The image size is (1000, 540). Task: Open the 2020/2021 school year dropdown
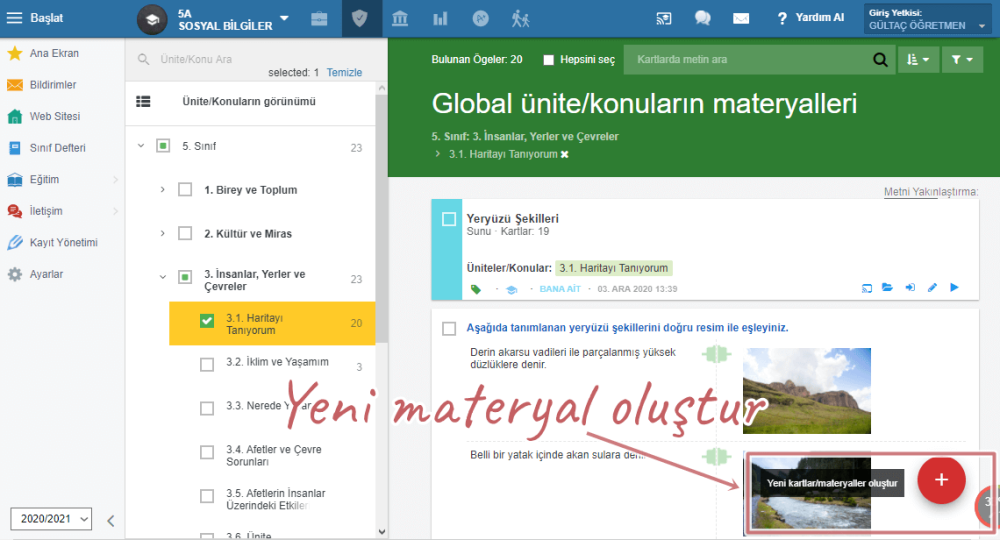[x=51, y=519]
